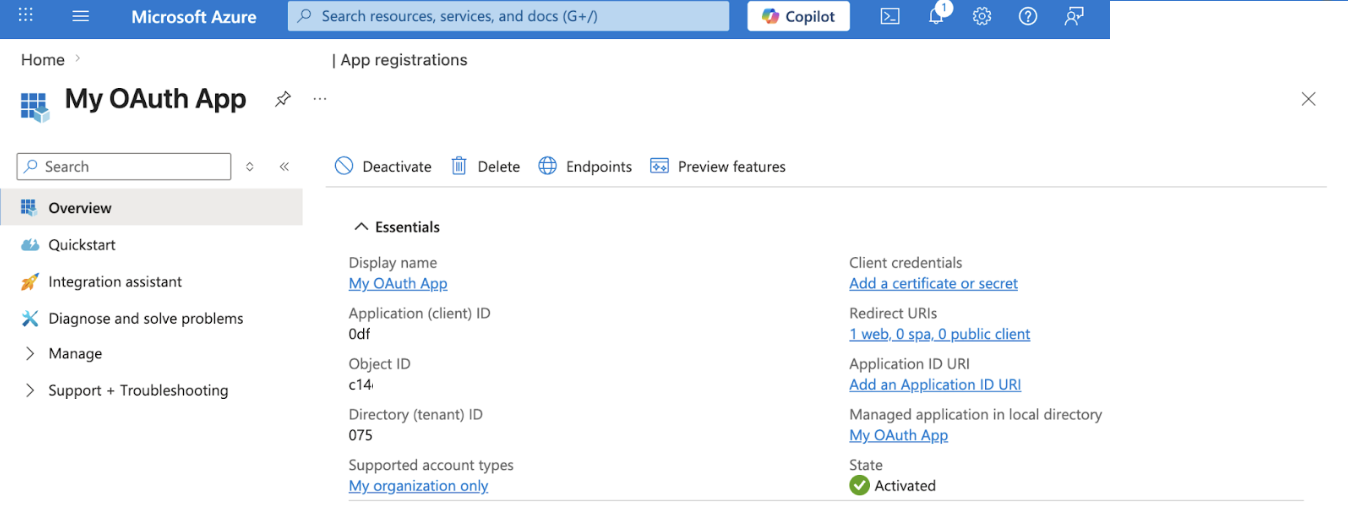Click Add an Application ID URI

point(936,385)
